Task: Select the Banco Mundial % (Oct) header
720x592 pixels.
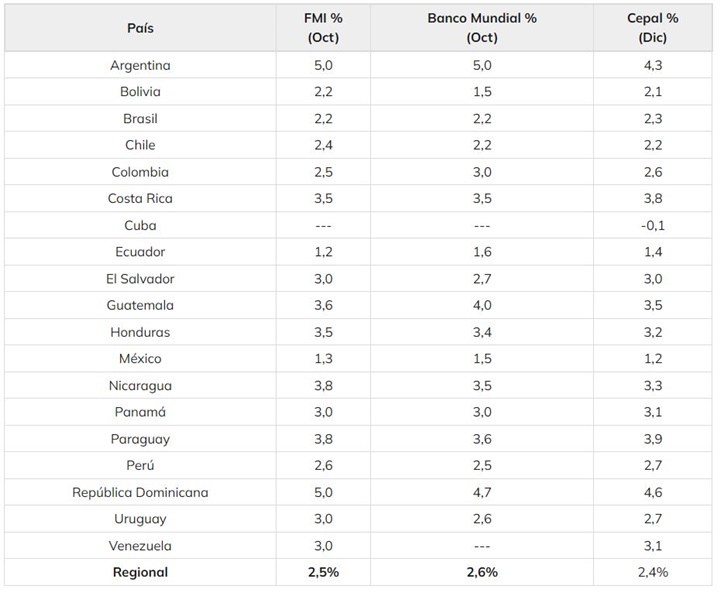Action: (x=482, y=28)
